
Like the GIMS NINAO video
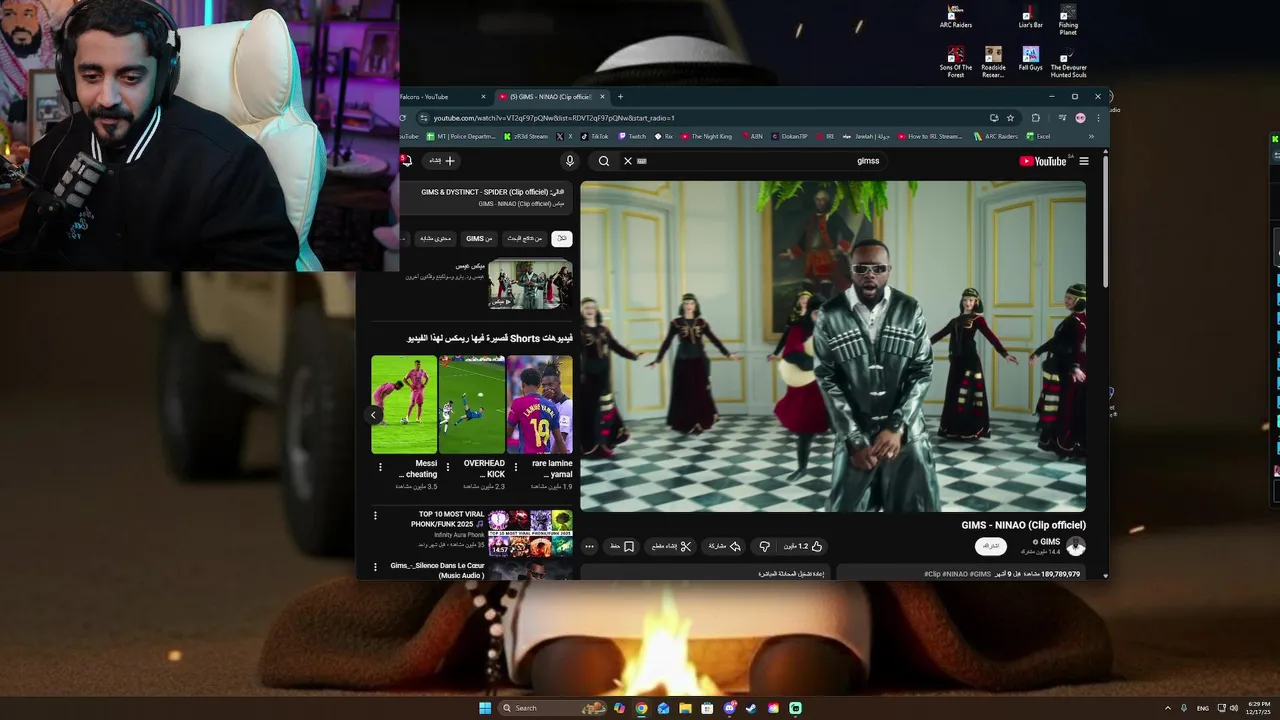coord(804,546)
